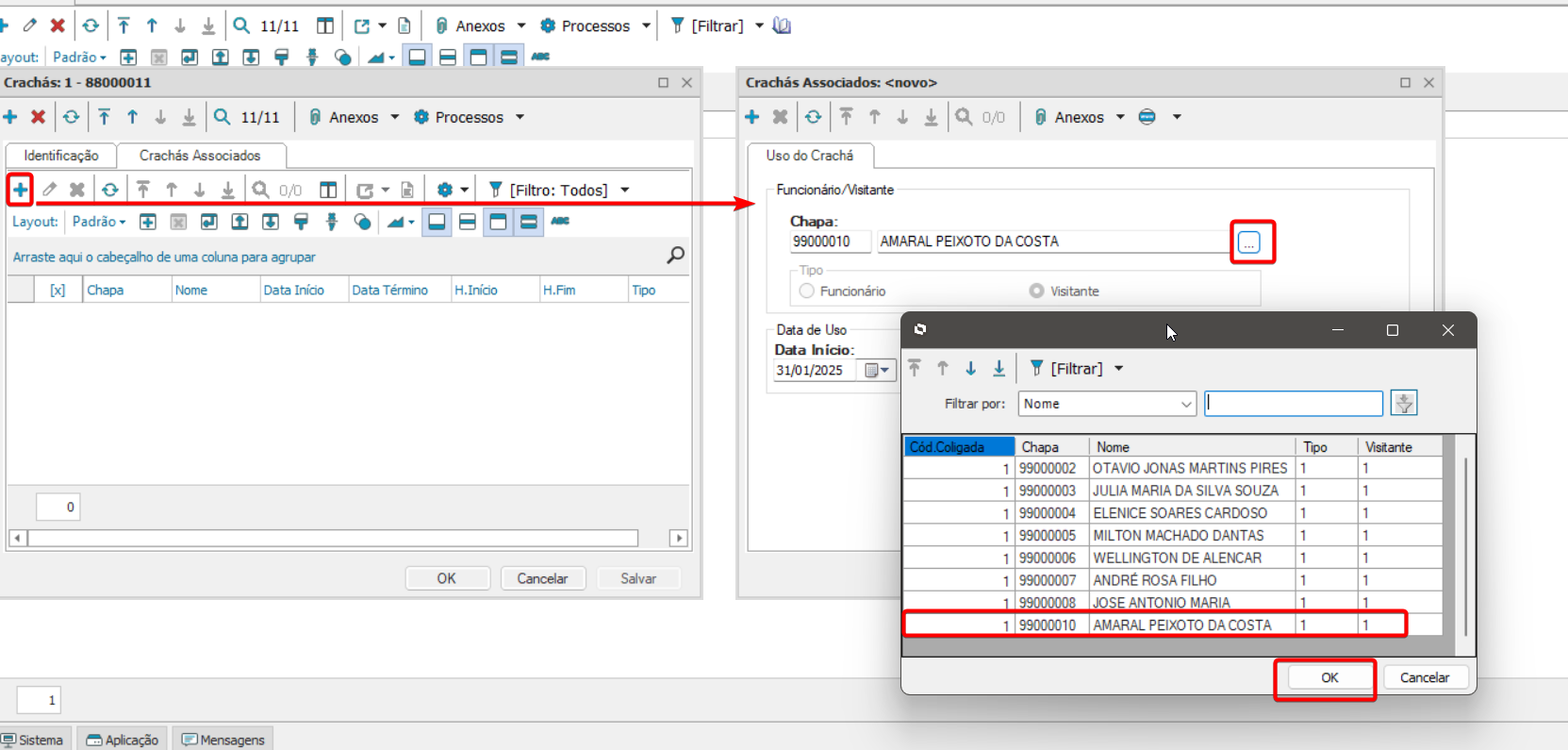Click funnel apply-filter button beside filter text box

pos(1405,403)
